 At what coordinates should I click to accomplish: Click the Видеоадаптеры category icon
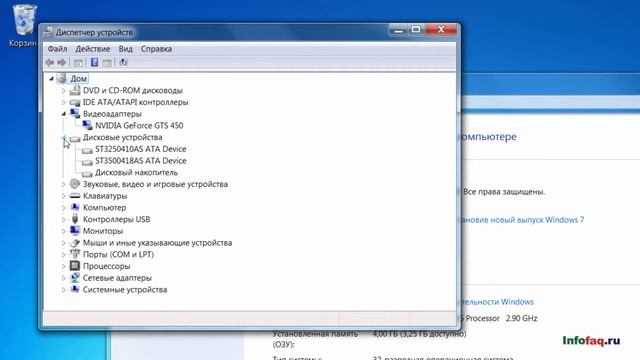(75, 113)
